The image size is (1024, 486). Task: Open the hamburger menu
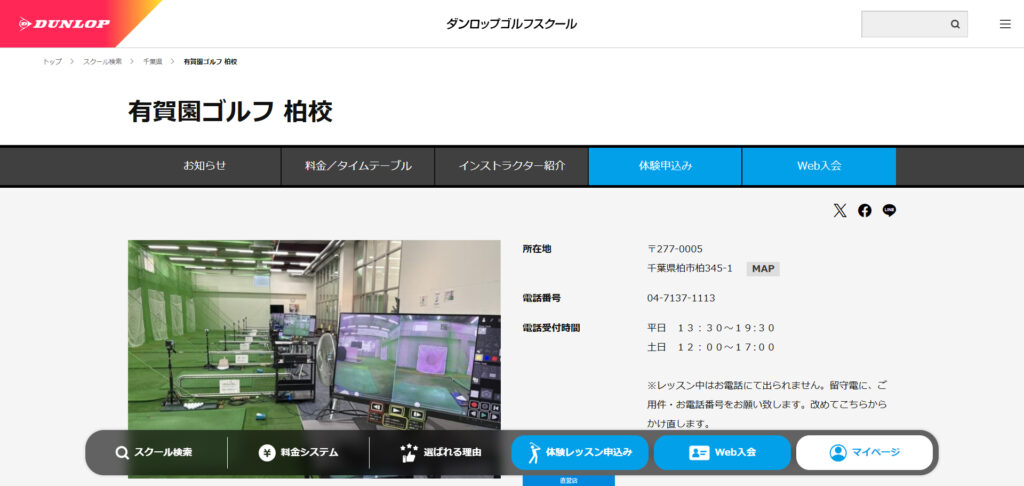pyautogui.click(x=1005, y=24)
